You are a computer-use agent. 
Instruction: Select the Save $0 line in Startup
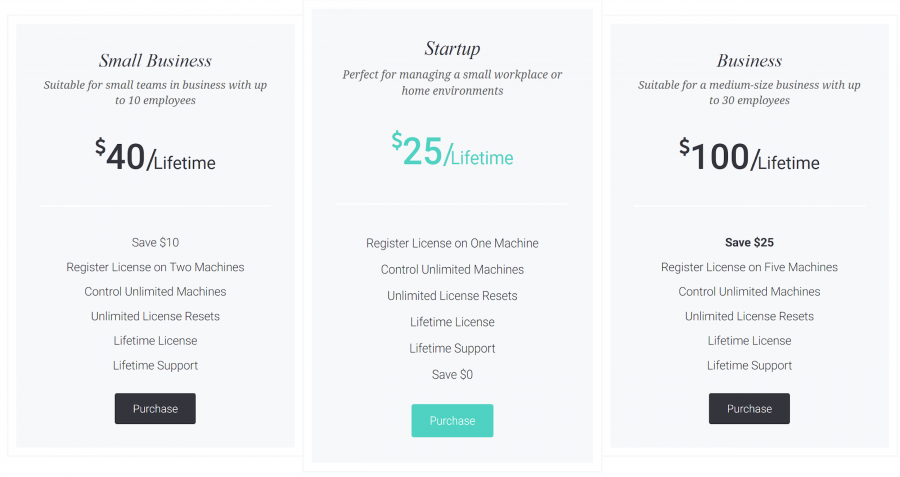pos(452,374)
